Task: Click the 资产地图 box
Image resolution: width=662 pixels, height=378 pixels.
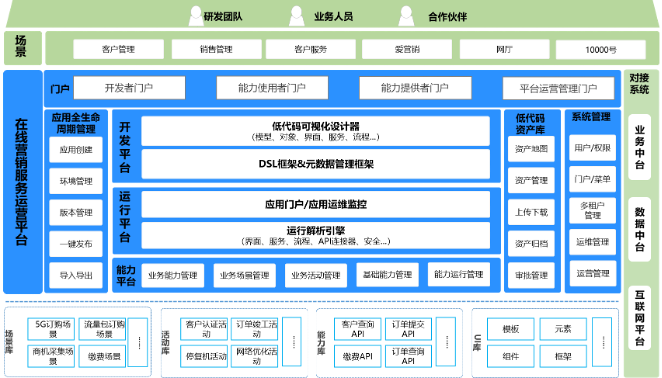Action: coord(531,149)
